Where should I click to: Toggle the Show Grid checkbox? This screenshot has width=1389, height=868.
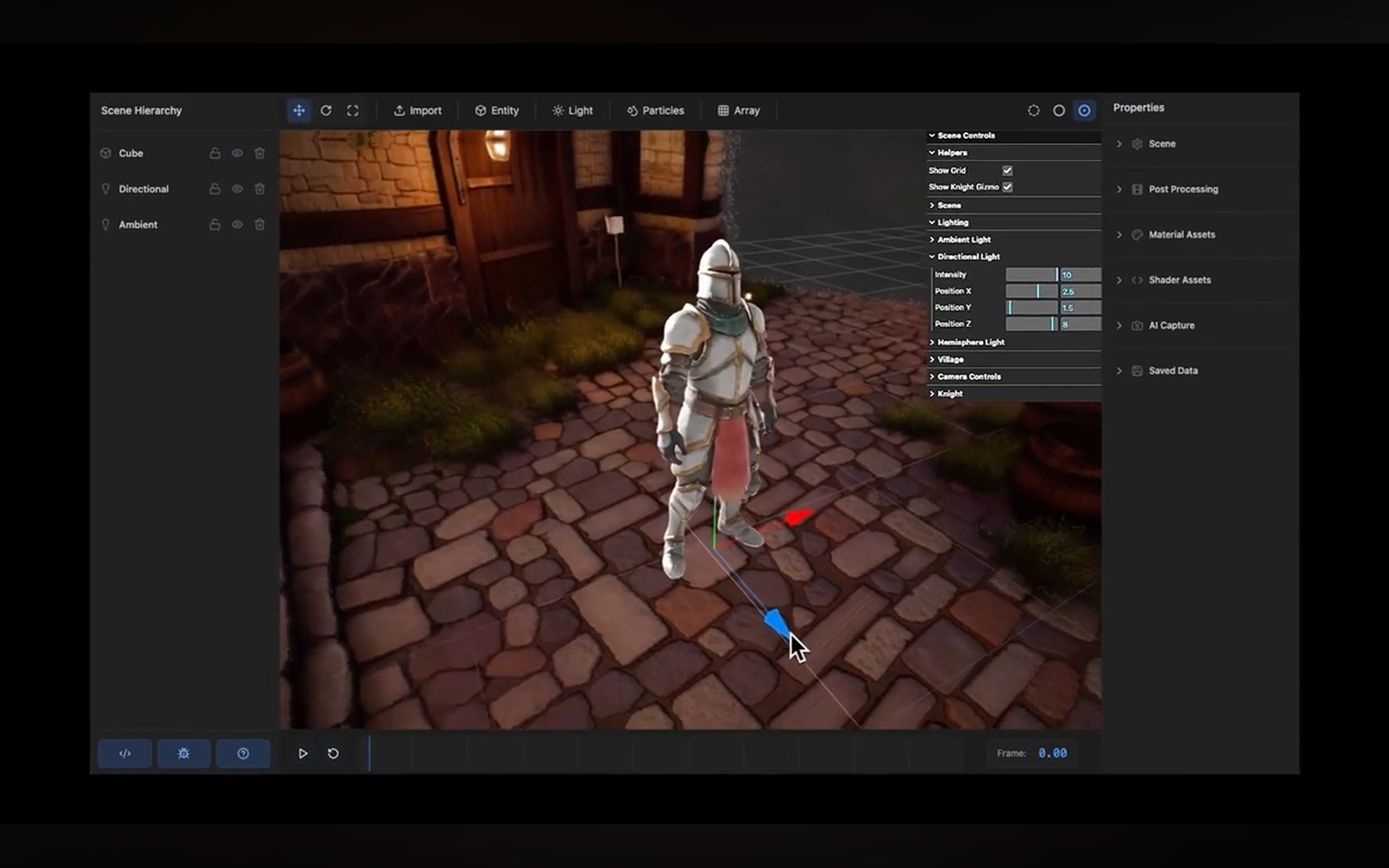[x=1008, y=170]
